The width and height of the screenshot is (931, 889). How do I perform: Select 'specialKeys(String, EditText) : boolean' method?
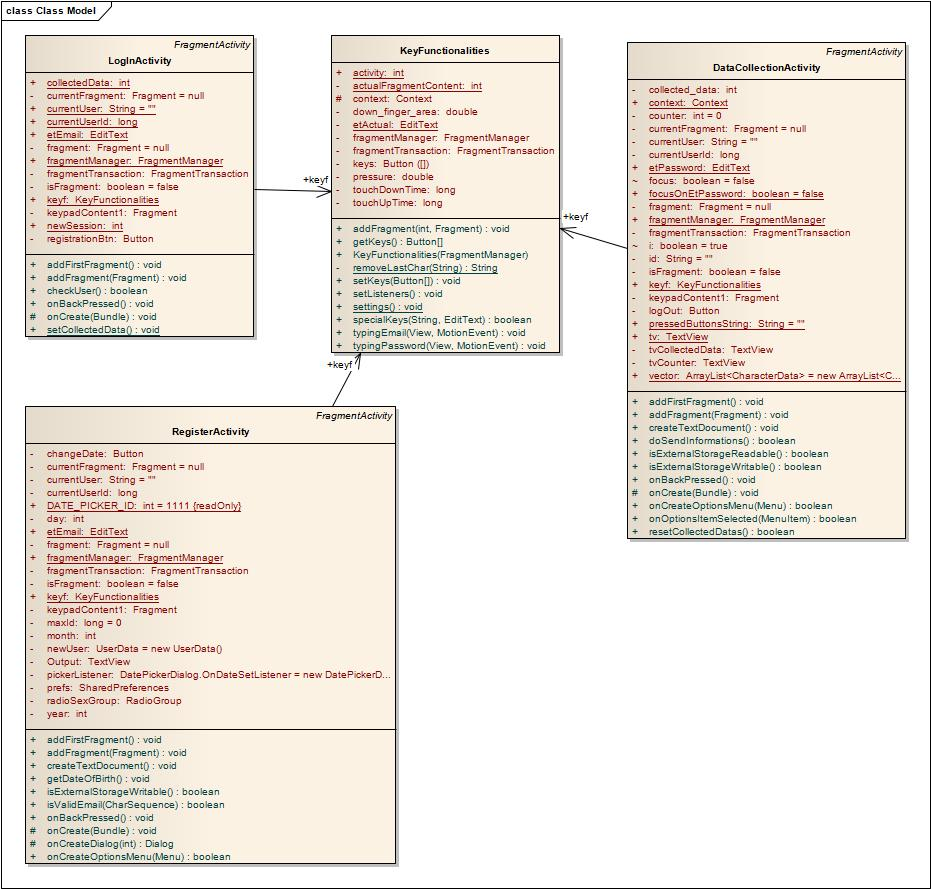[442, 321]
